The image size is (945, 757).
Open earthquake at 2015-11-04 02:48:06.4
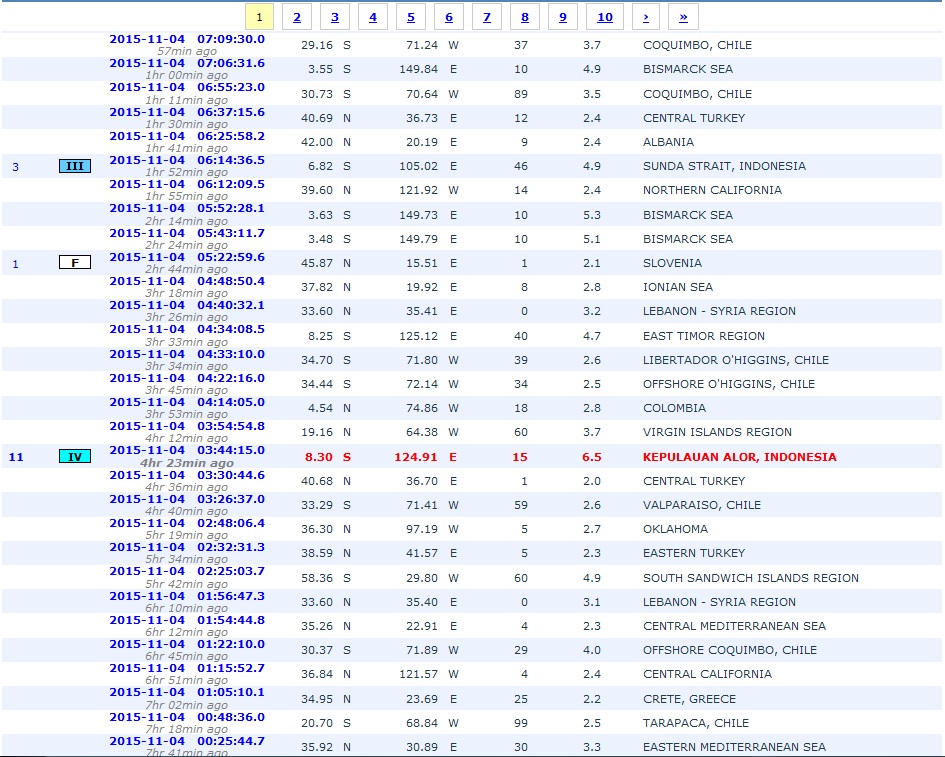187,524
